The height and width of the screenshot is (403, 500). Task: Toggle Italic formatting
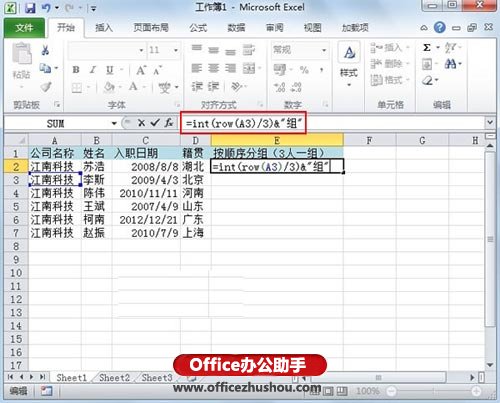point(93,70)
